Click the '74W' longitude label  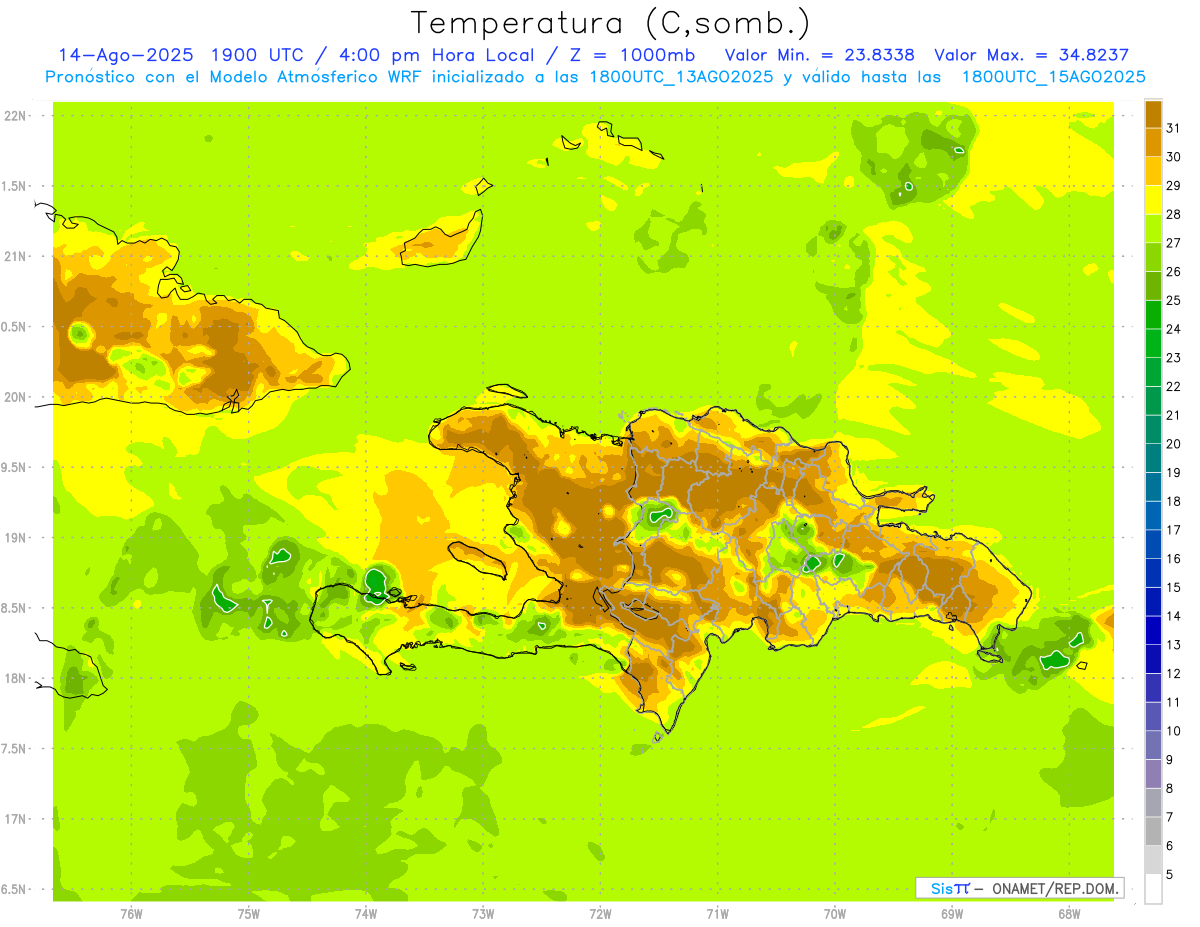365,913
